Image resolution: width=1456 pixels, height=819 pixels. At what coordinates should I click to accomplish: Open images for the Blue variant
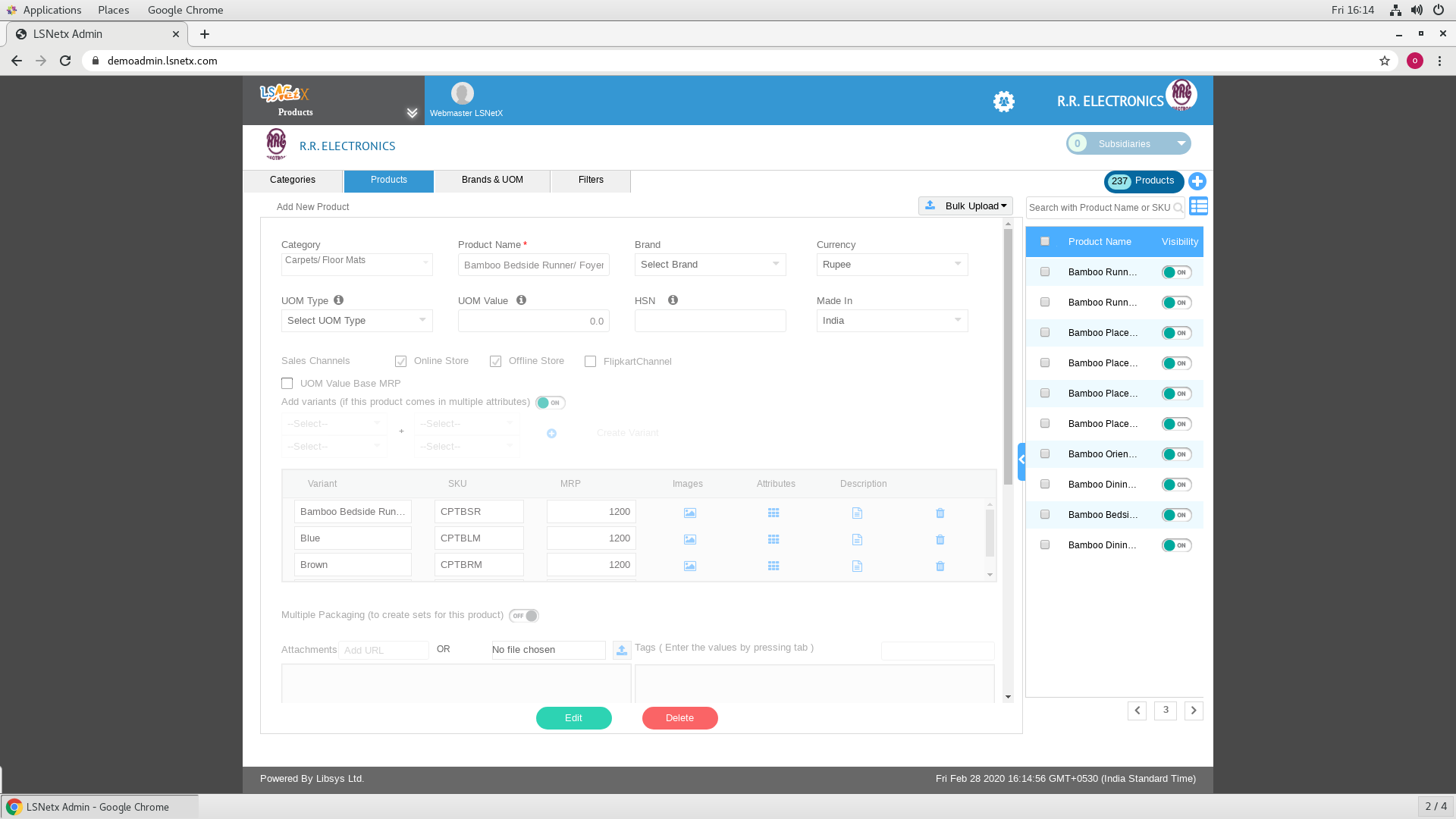coord(689,539)
